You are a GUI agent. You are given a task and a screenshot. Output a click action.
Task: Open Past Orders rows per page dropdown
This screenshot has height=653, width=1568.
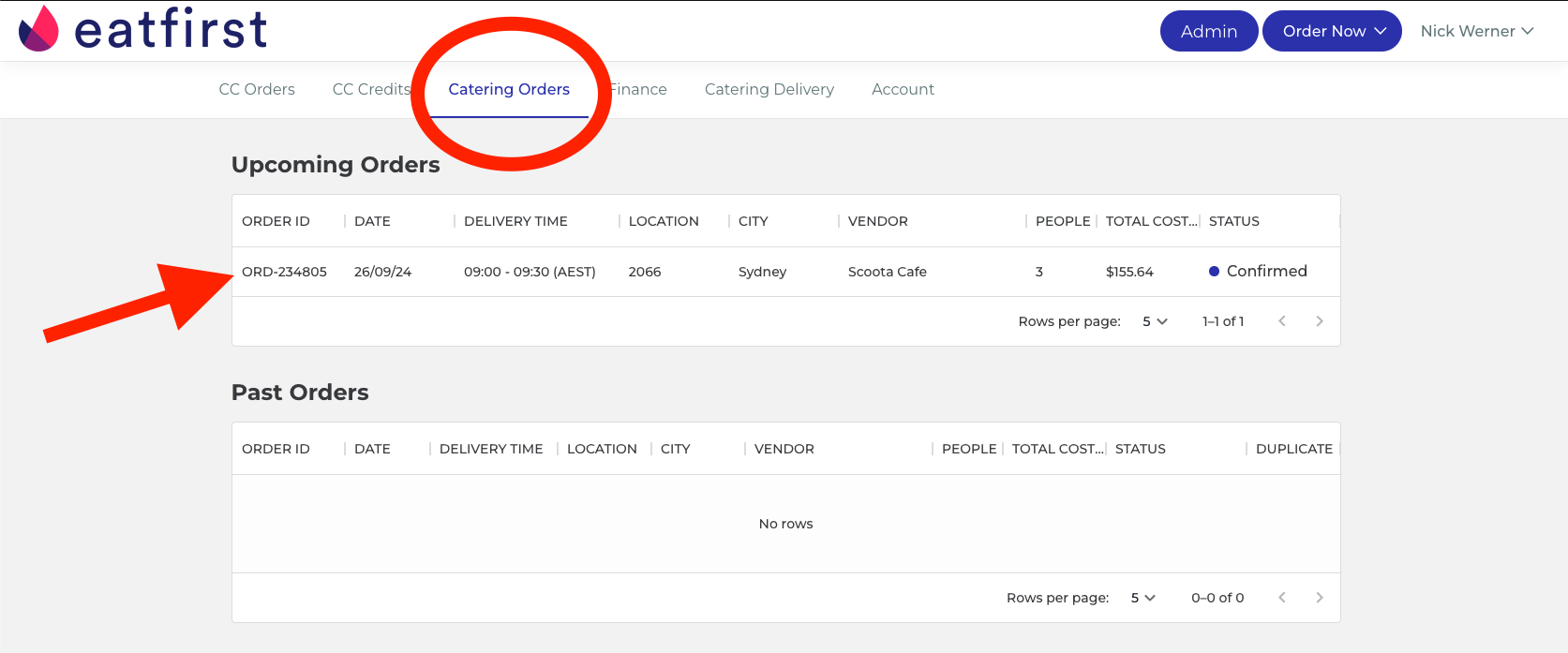1143,598
